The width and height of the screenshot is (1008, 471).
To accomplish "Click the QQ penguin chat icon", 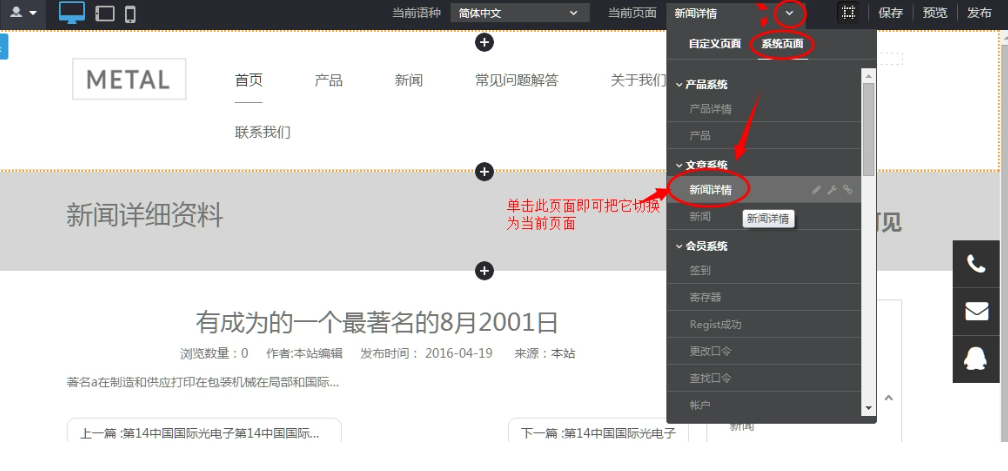I will point(975,360).
